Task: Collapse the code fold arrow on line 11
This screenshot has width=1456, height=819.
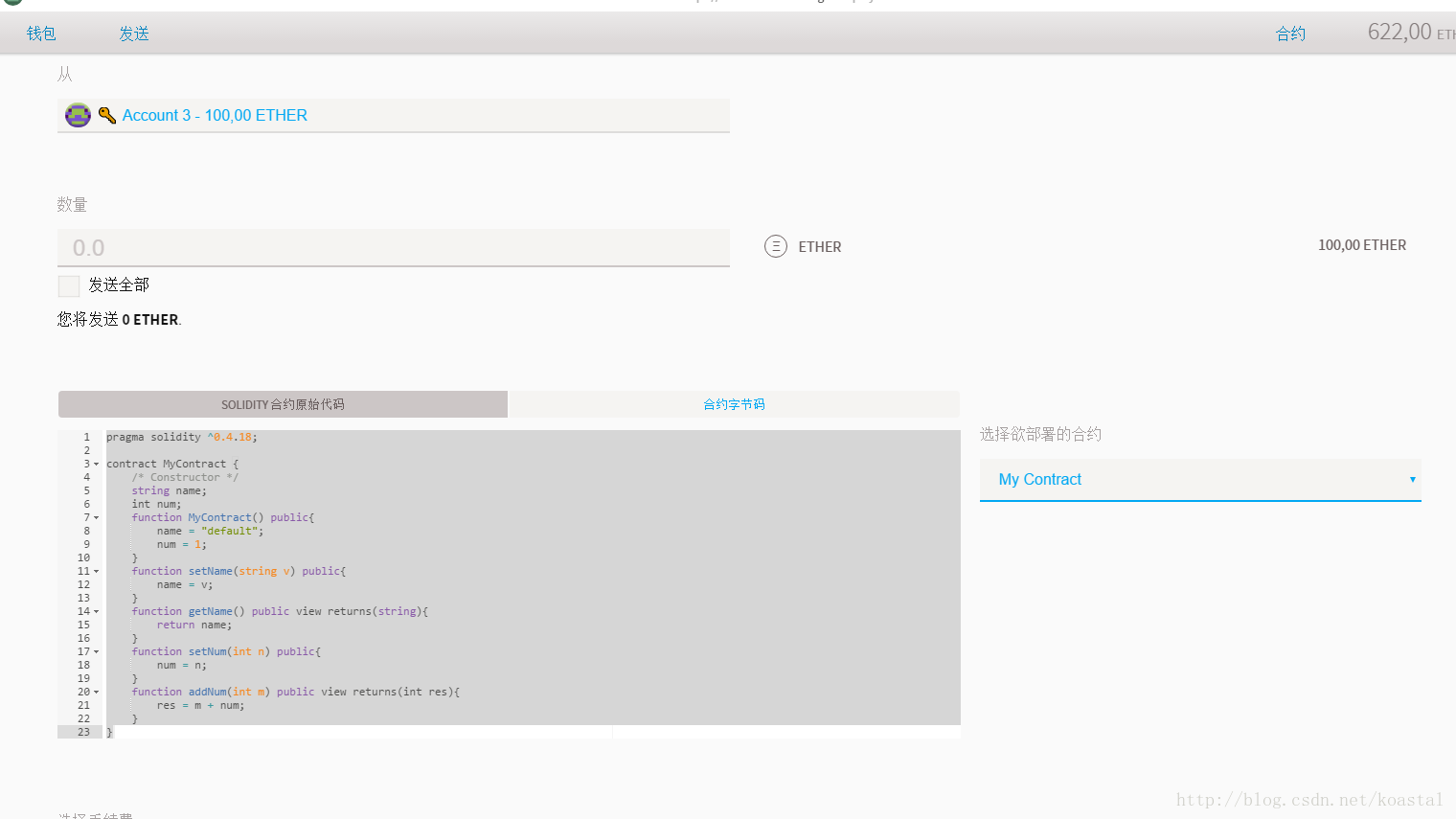Action: coord(97,572)
